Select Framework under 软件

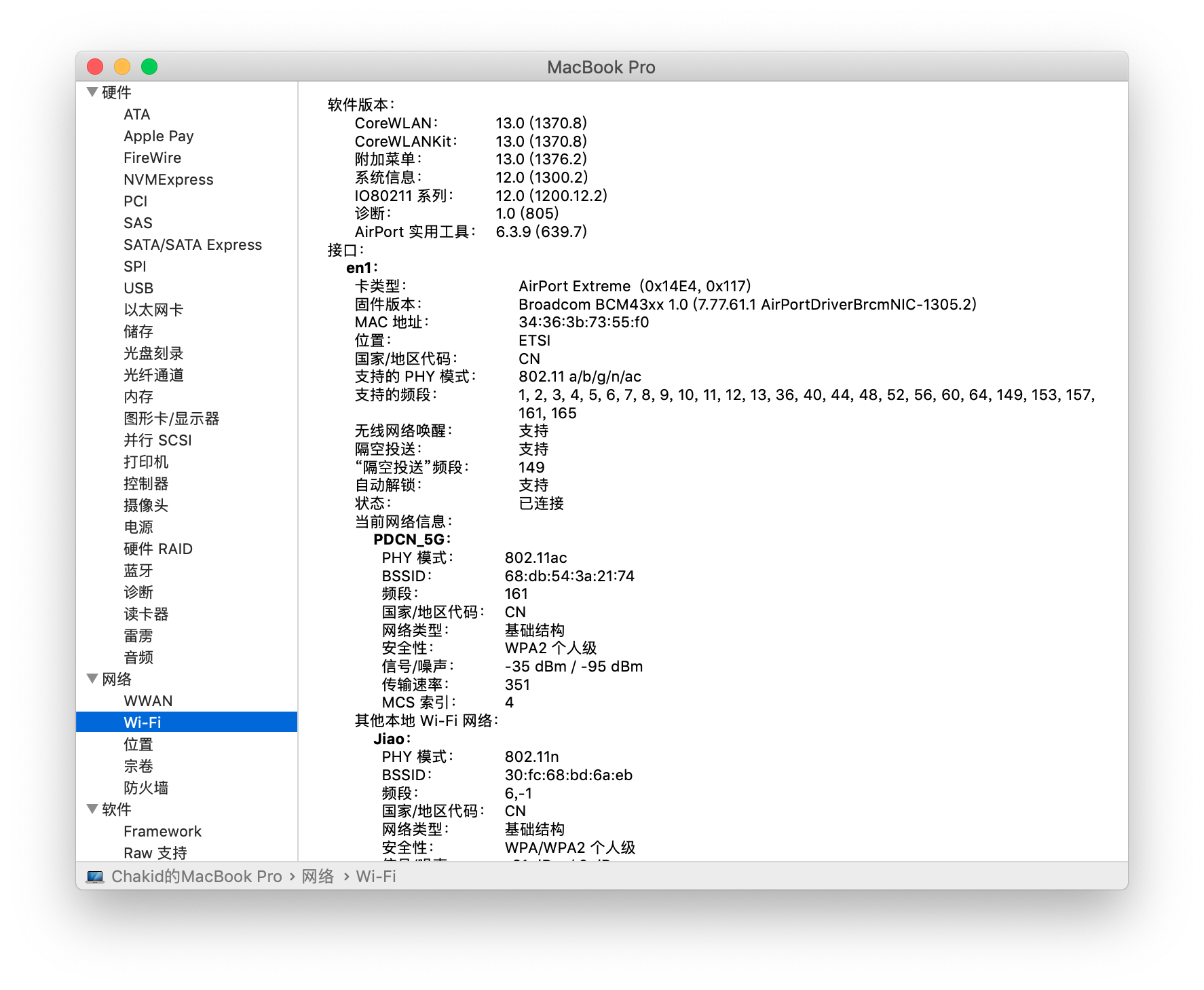coord(163,831)
